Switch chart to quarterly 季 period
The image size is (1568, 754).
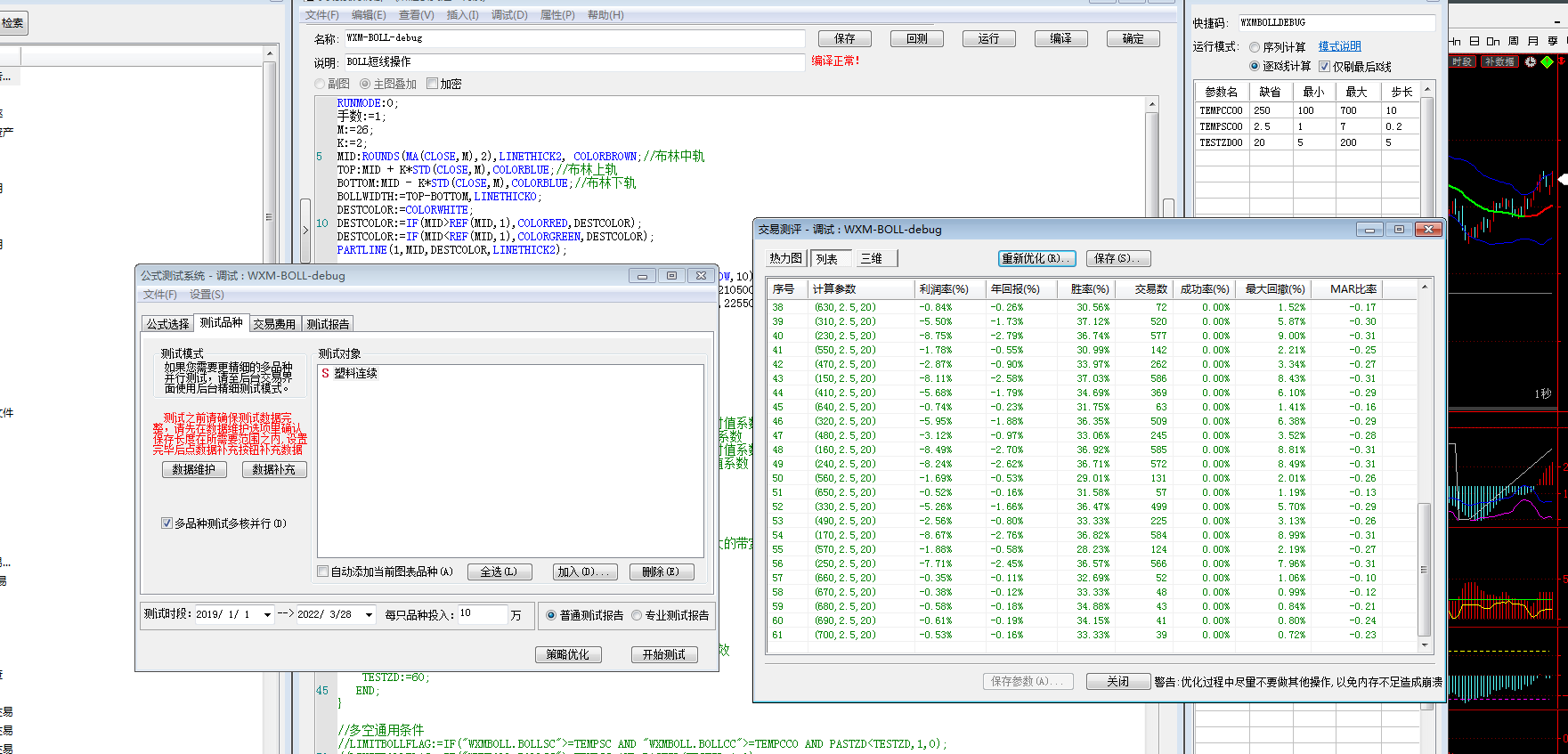pos(1553,41)
